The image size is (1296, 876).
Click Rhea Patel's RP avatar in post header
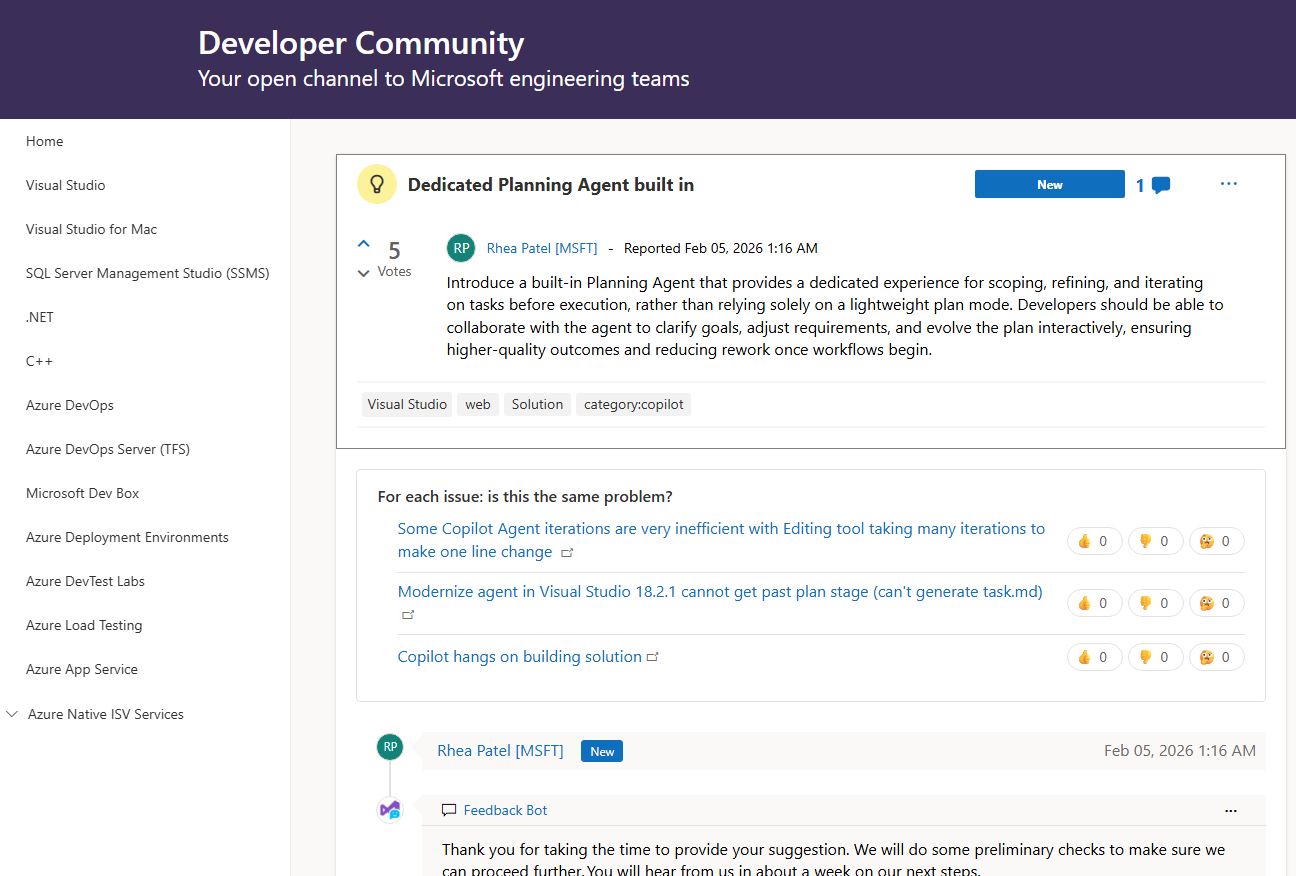point(461,248)
